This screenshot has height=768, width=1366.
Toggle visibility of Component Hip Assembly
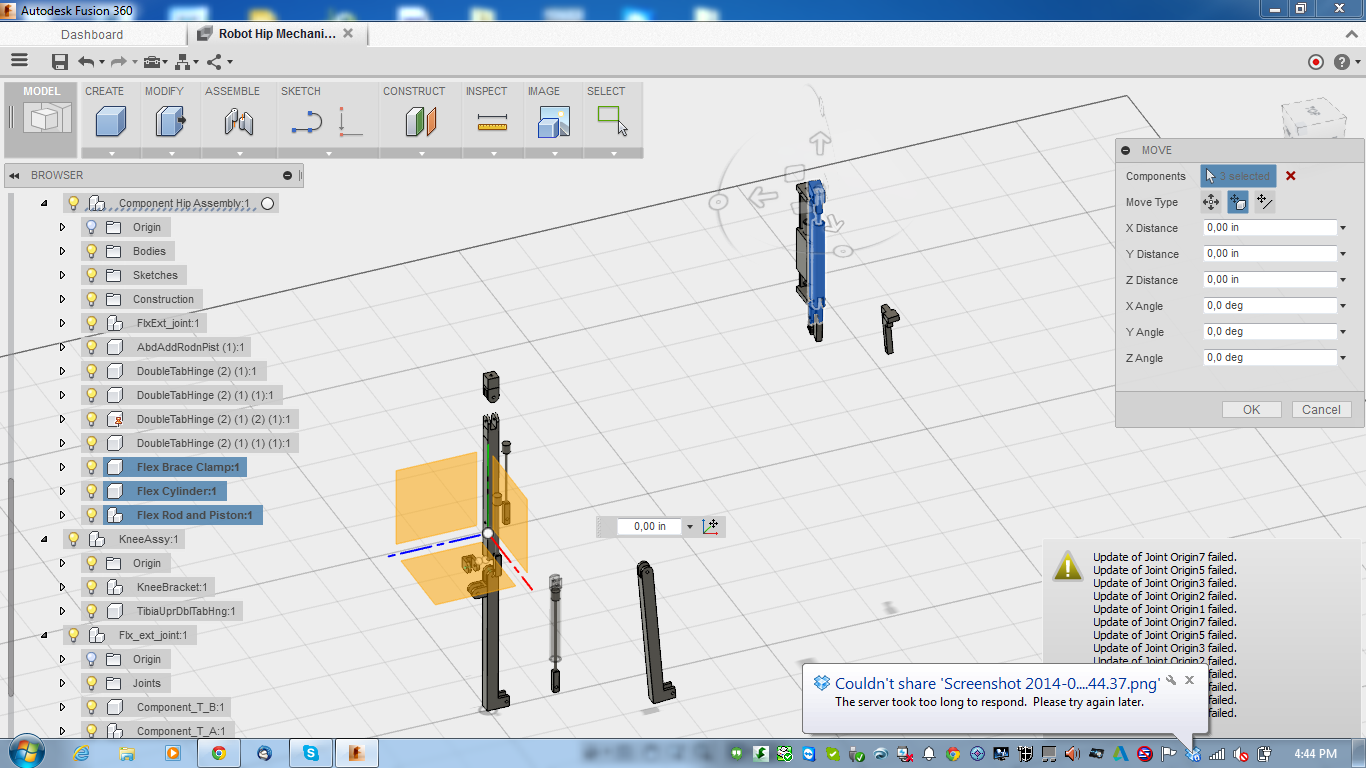pyautogui.click(x=73, y=202)
